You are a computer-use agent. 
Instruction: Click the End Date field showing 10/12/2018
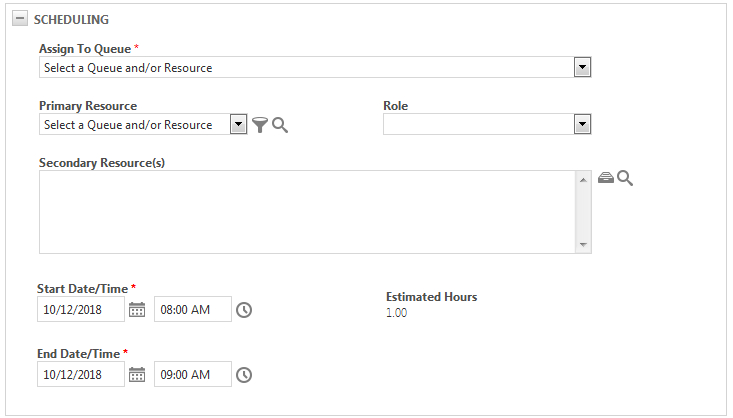(81, 374)
